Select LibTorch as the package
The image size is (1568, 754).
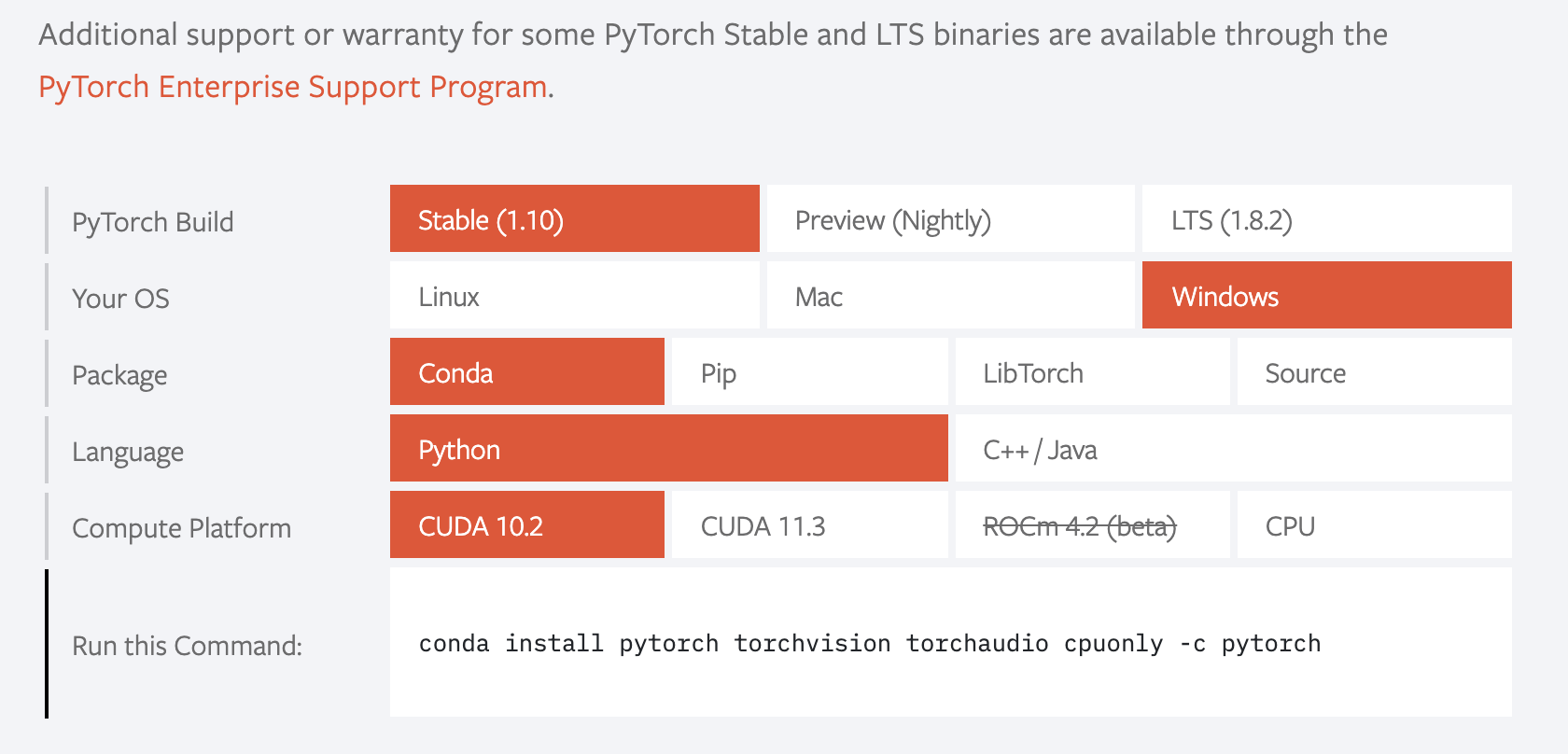pyautogui.click(x=1091, y=371)
